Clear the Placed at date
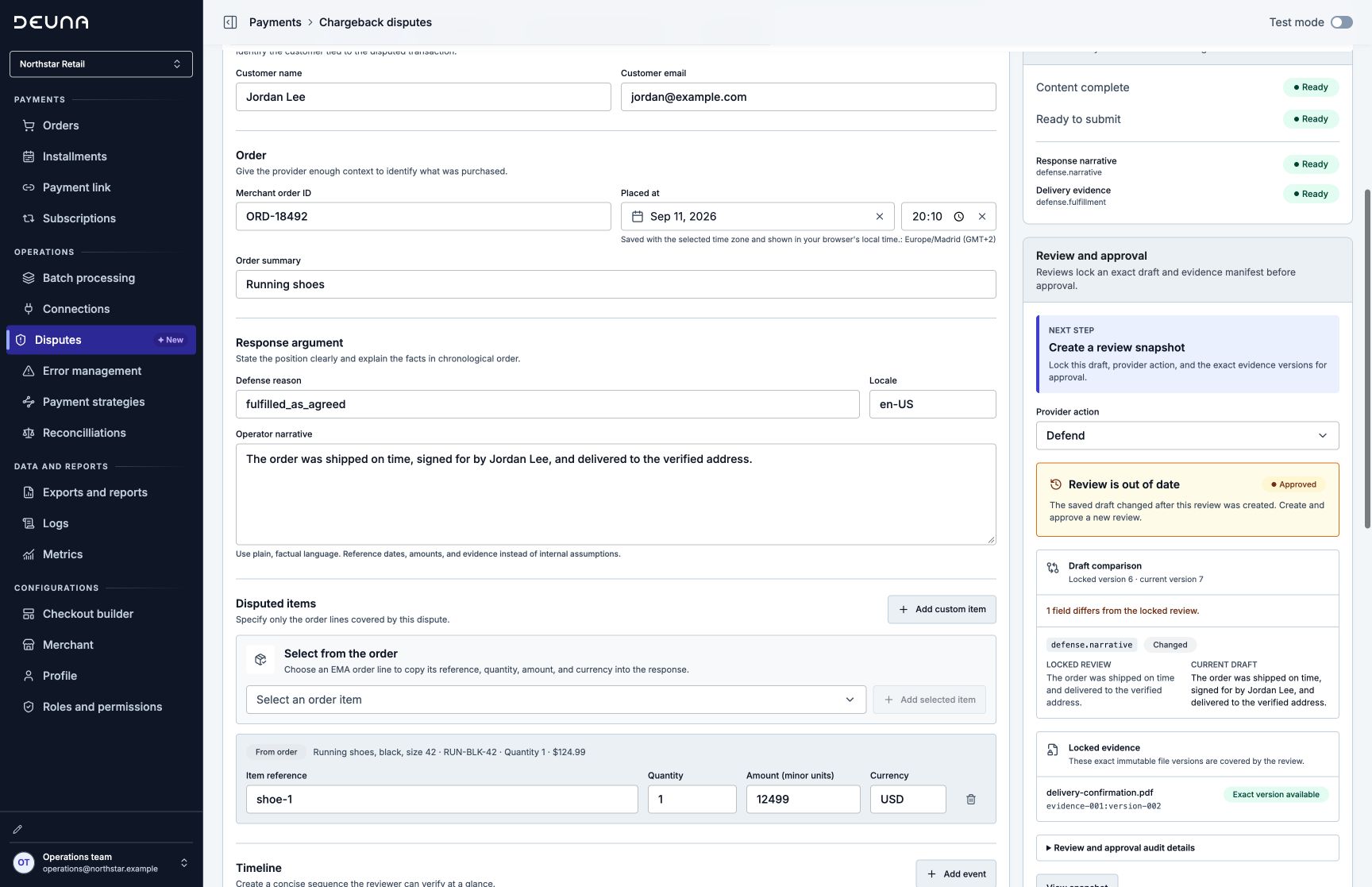 tap(880, 217)
